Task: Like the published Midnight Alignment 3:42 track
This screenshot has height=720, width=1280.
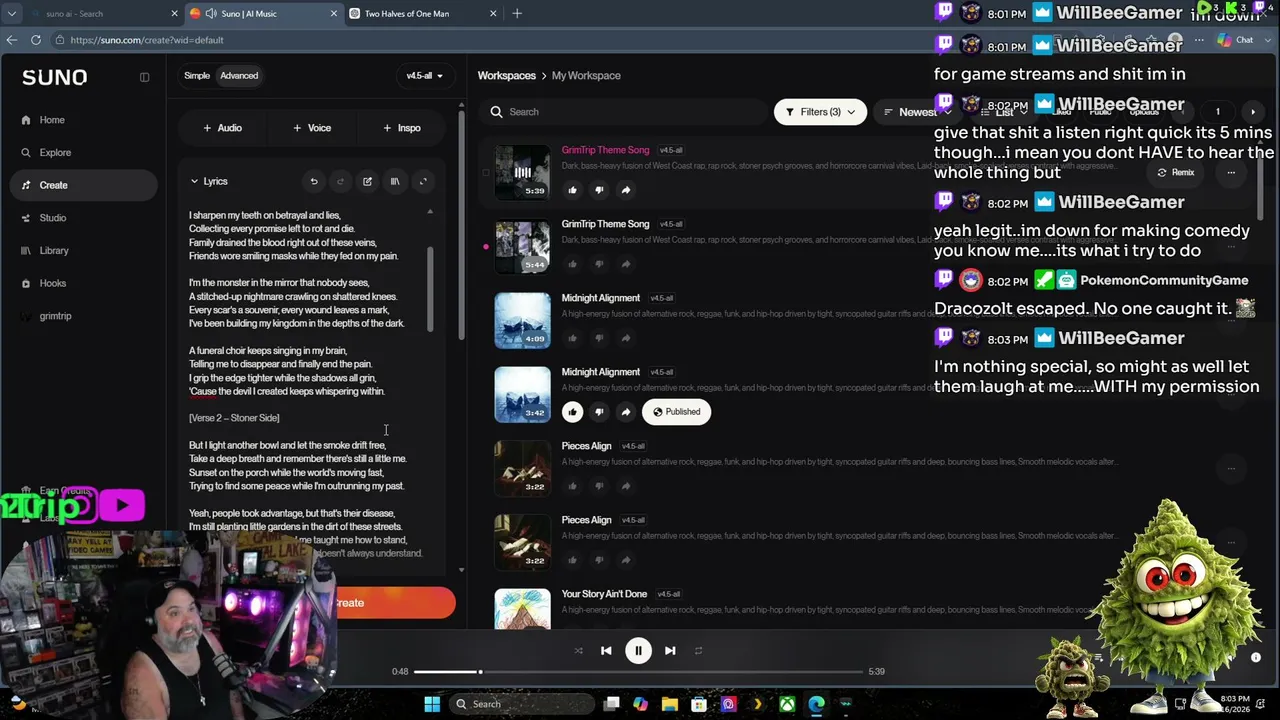Action: [x=572, y=412]
